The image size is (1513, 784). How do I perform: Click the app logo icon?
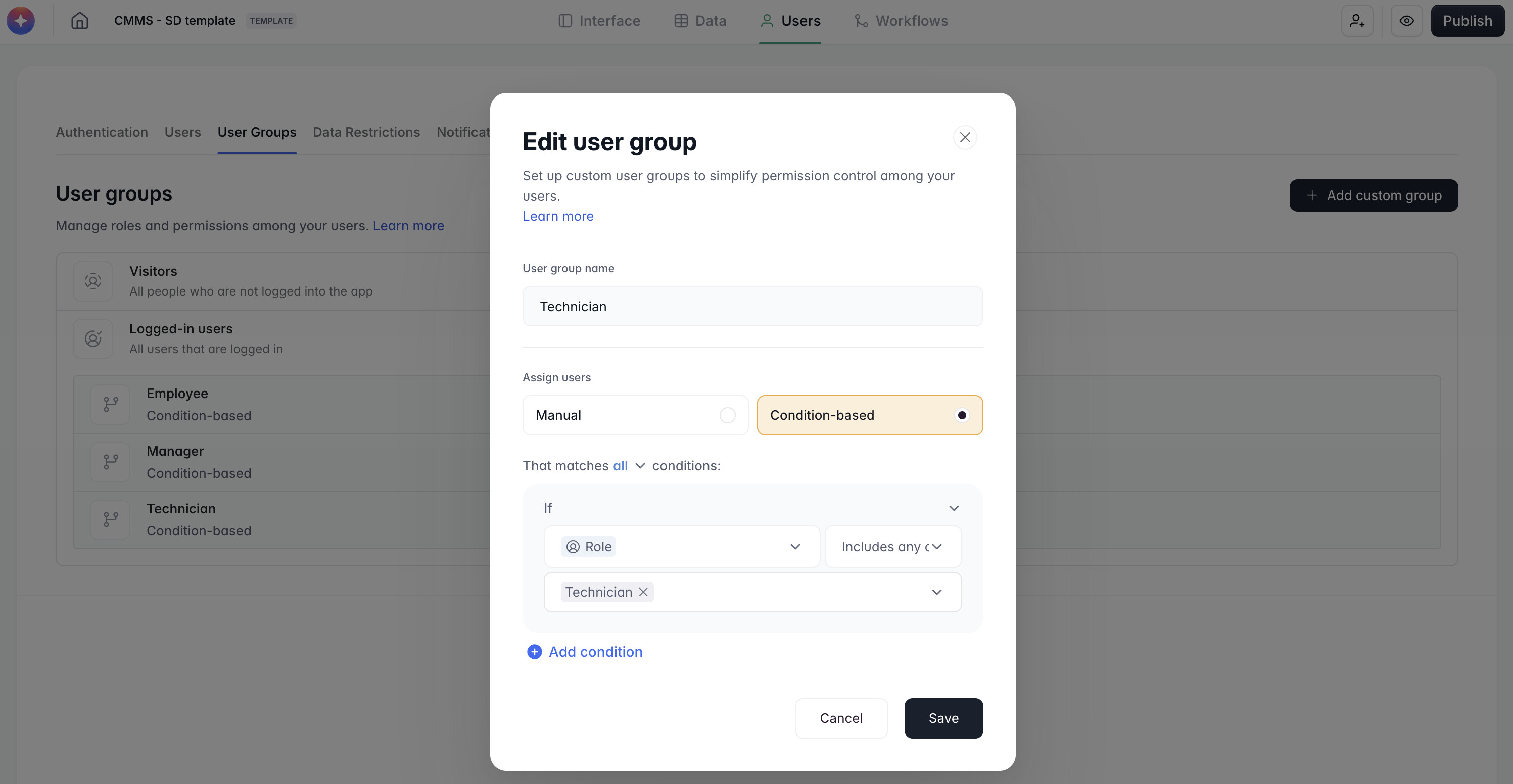click(x=21, y=21)
